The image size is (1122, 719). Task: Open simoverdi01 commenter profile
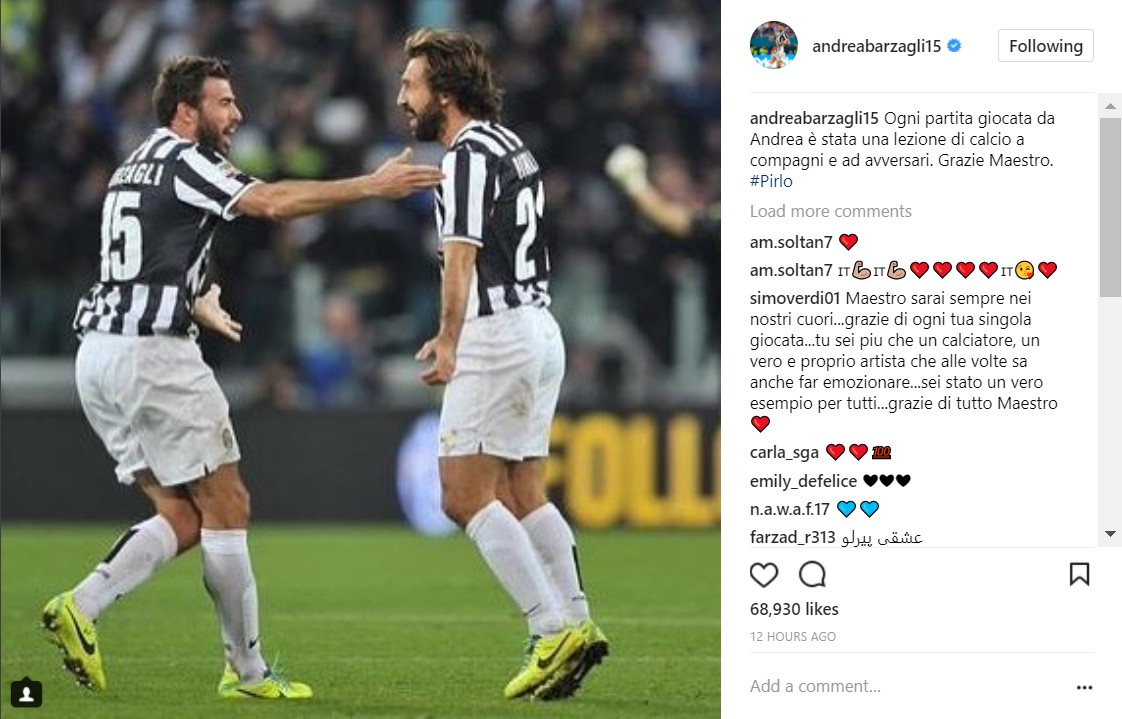point(794,298)
